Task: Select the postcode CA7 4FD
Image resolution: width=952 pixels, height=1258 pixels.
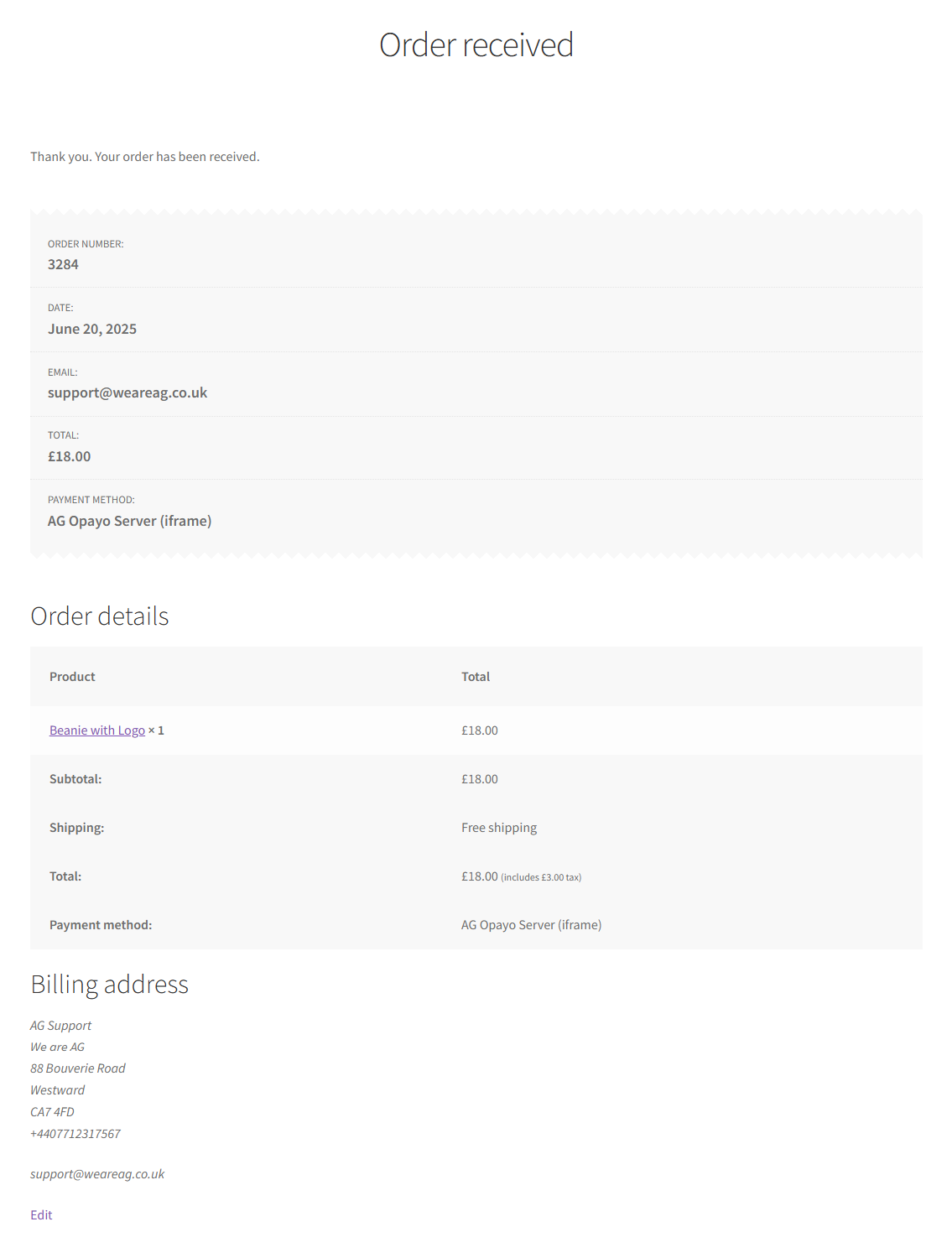Action: 52,1112
